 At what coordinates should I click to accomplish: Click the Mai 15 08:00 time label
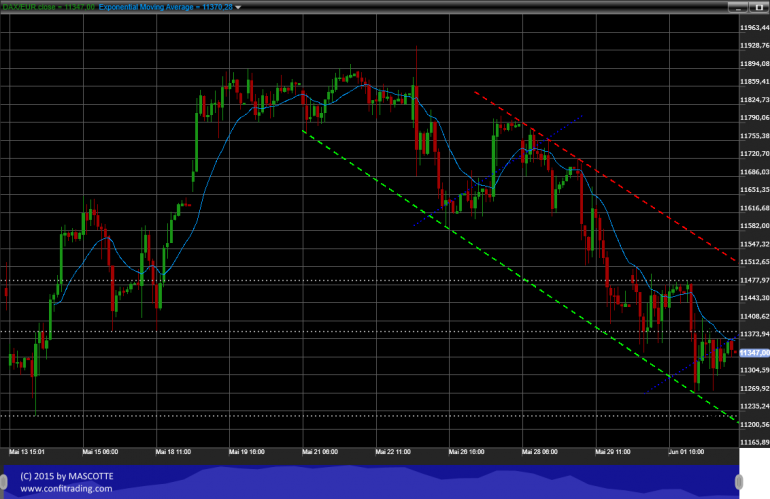pos(100,452)
